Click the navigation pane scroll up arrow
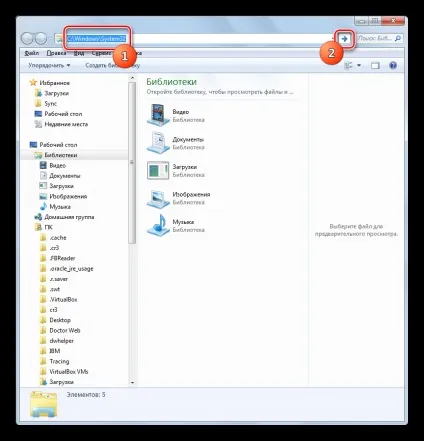424x441 pixels. pos(132,78)
